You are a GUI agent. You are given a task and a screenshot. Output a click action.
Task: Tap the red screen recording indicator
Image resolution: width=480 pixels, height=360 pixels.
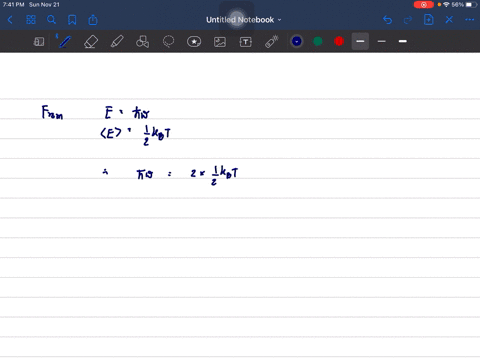[x=424, y=5]
